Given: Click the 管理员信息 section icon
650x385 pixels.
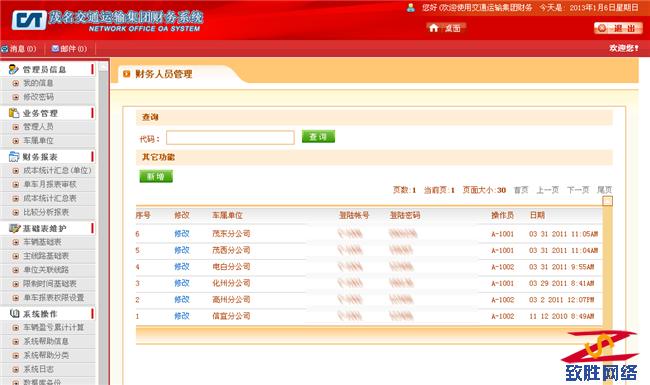Looking at the screenshot, I should tap(14, 69).
